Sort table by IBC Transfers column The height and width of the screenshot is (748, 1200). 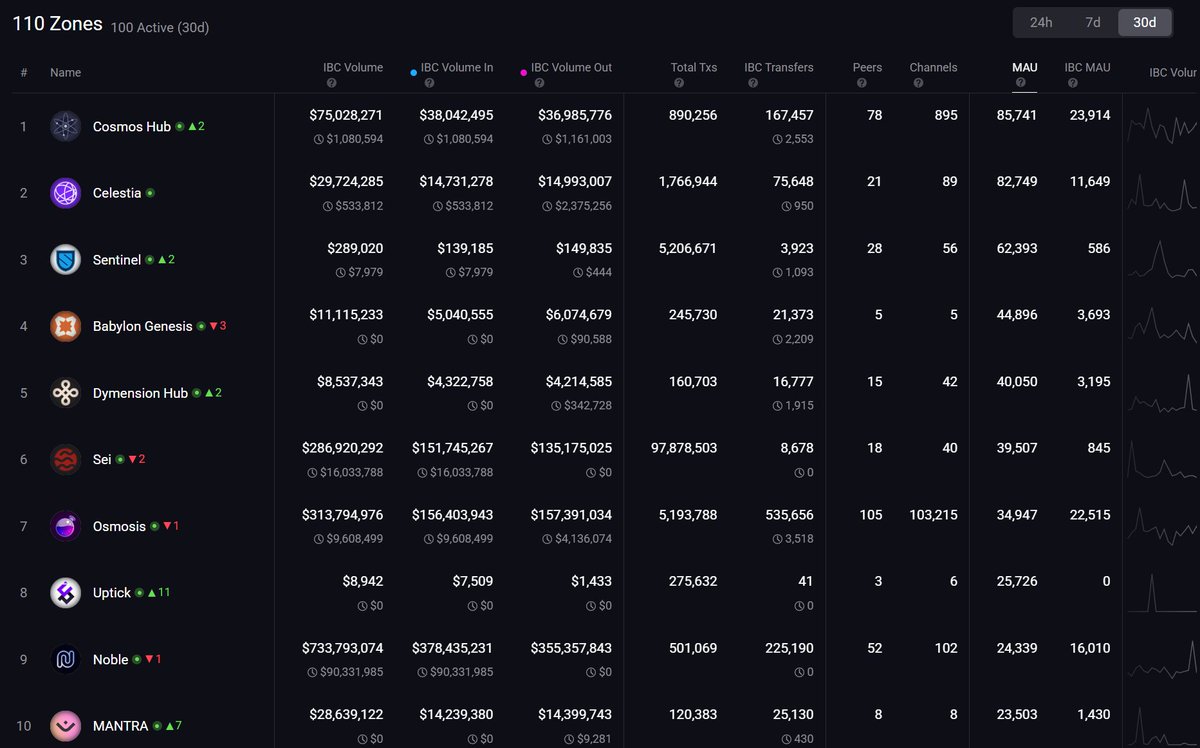point(779,67)
